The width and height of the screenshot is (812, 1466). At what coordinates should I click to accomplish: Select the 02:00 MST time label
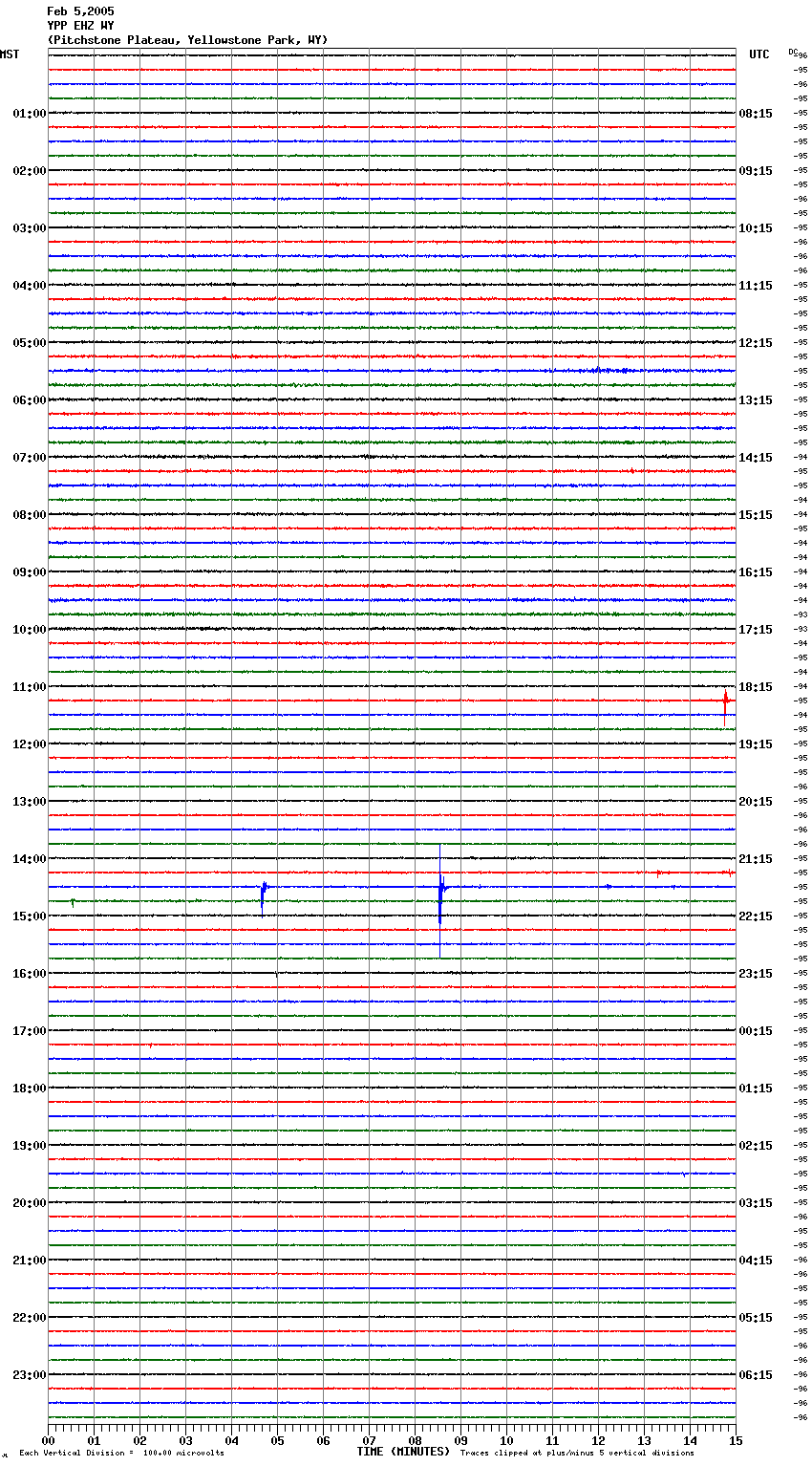pos(30,171)
